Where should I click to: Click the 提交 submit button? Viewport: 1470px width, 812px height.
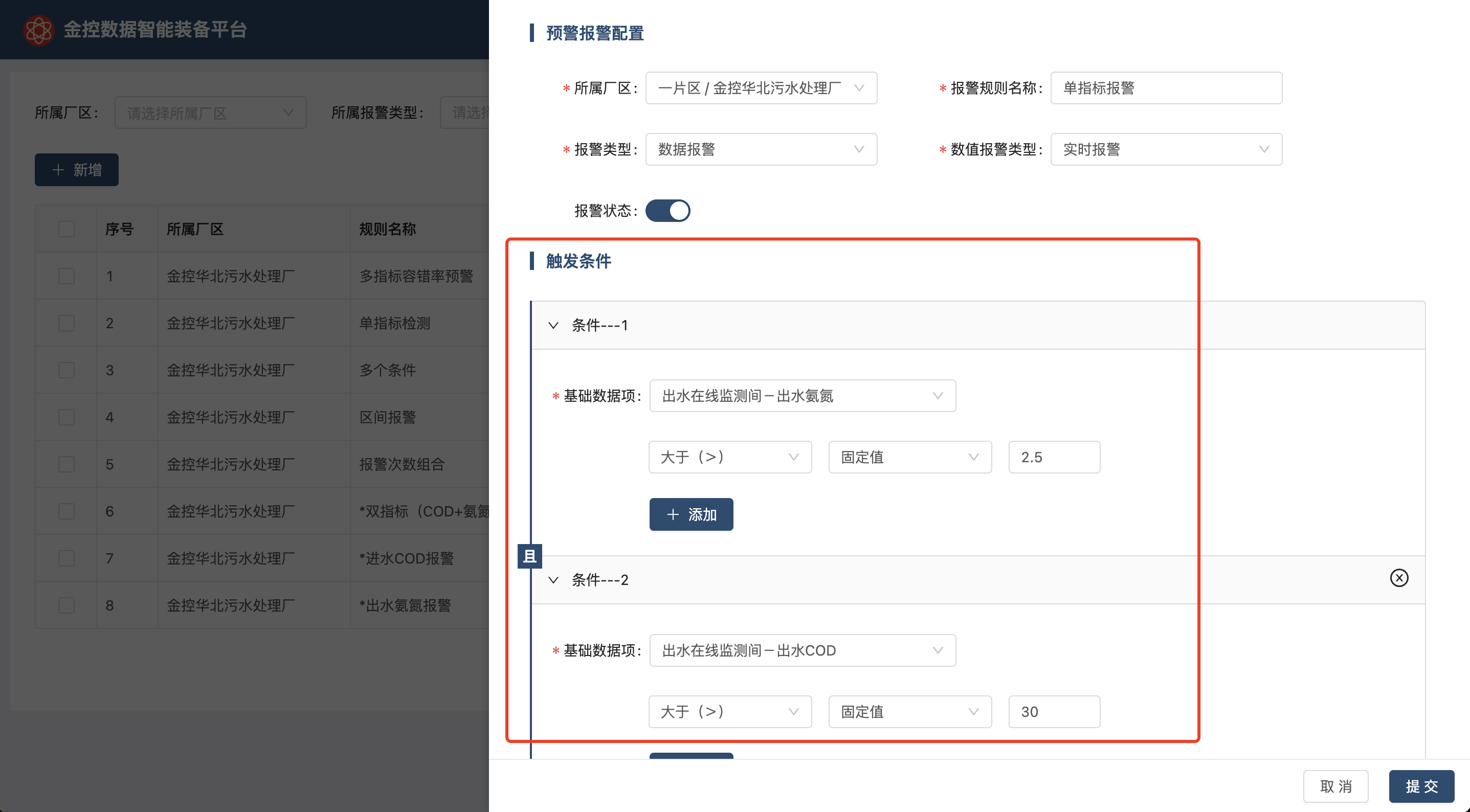1420,786
